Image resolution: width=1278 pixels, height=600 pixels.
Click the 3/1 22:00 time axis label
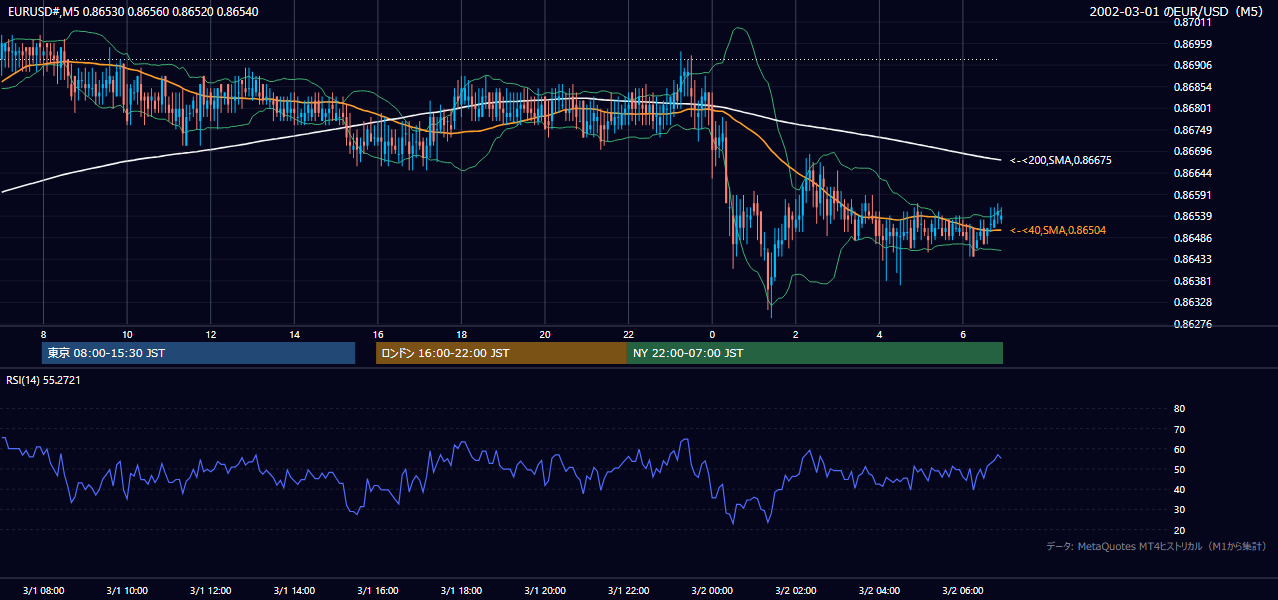(x=628, y=590)
